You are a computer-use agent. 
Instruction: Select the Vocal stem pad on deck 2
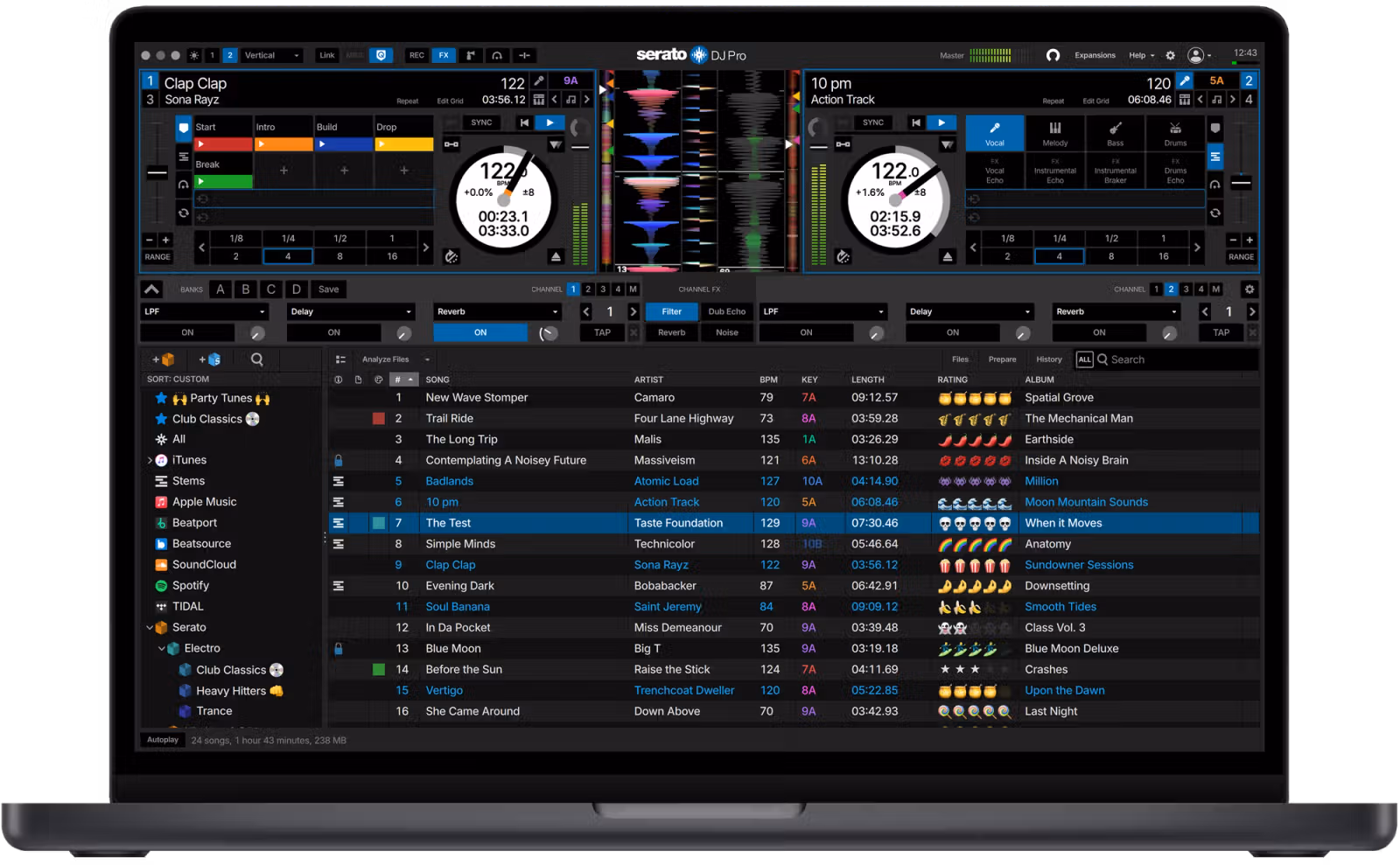tap(995, 133)
